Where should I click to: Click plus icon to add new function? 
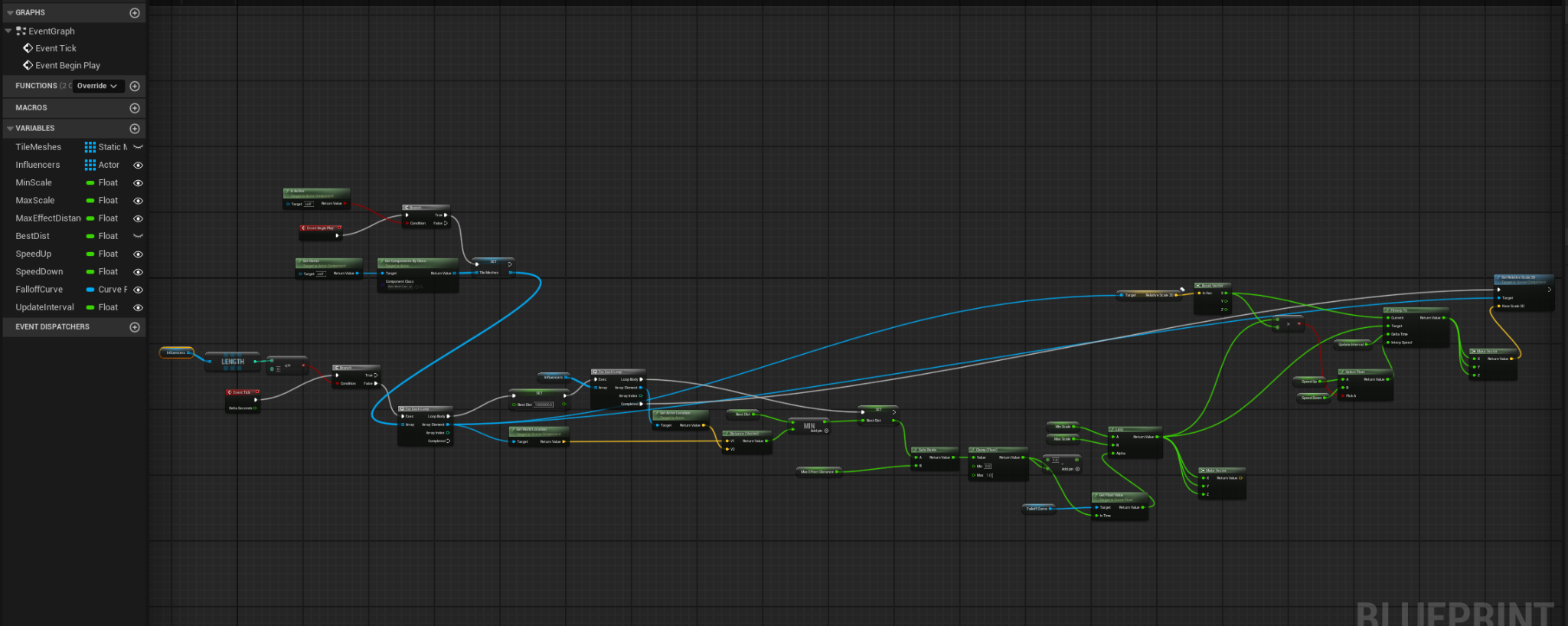[135, 87]
